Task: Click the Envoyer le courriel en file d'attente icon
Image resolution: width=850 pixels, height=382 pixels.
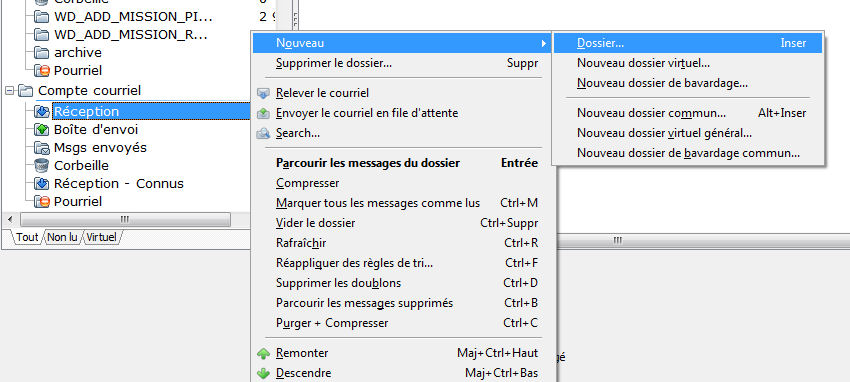Action: [263, 113]
